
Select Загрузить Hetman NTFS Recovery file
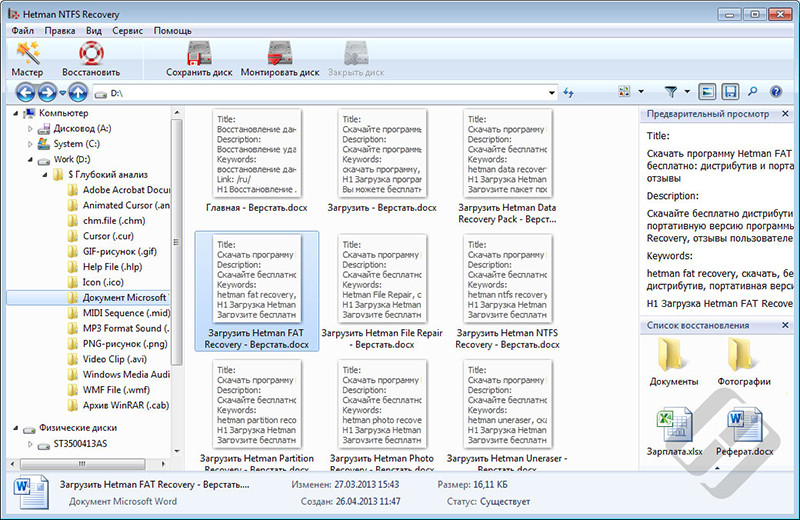tap(507, 292)
